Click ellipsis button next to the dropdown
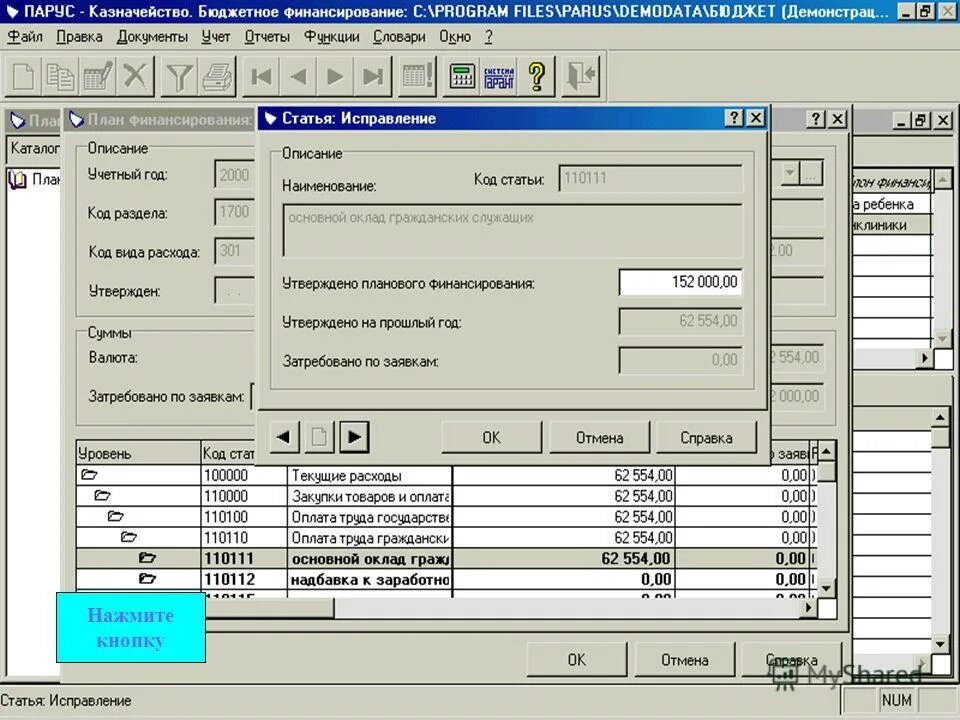Screen dimensions: 960x720 (x=811, y=173)
